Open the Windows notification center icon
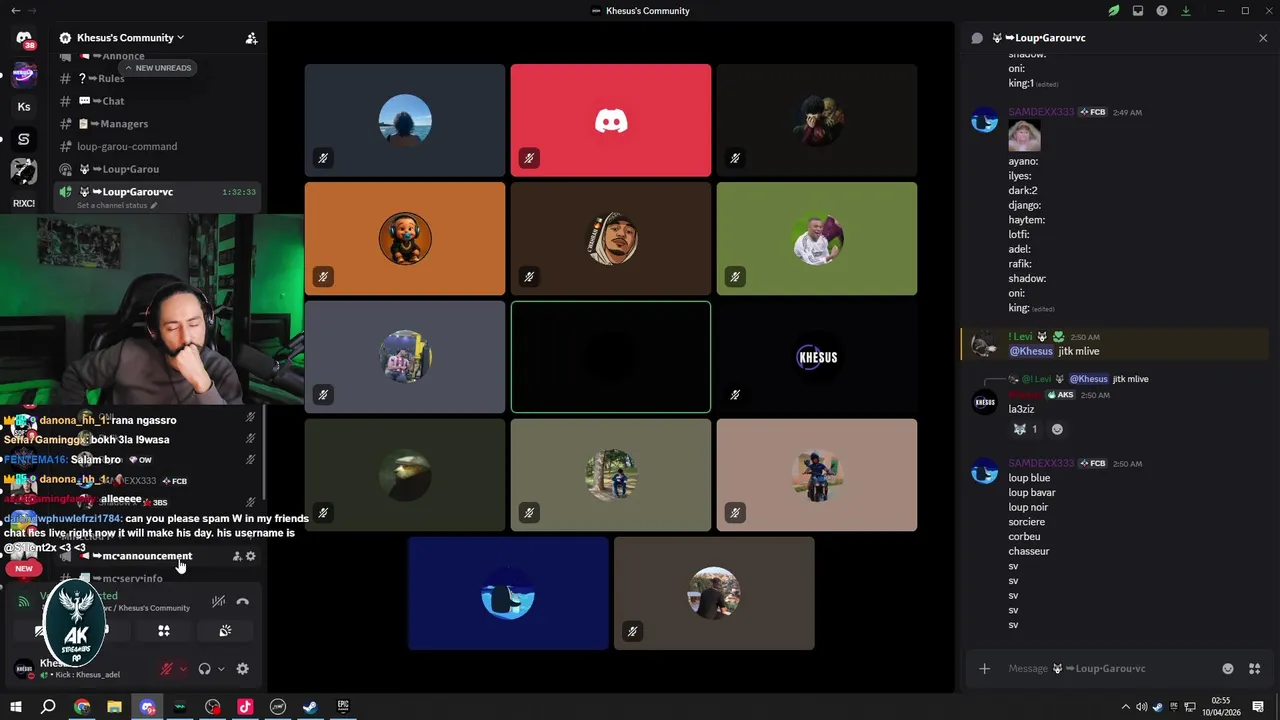 point(1258,707)
